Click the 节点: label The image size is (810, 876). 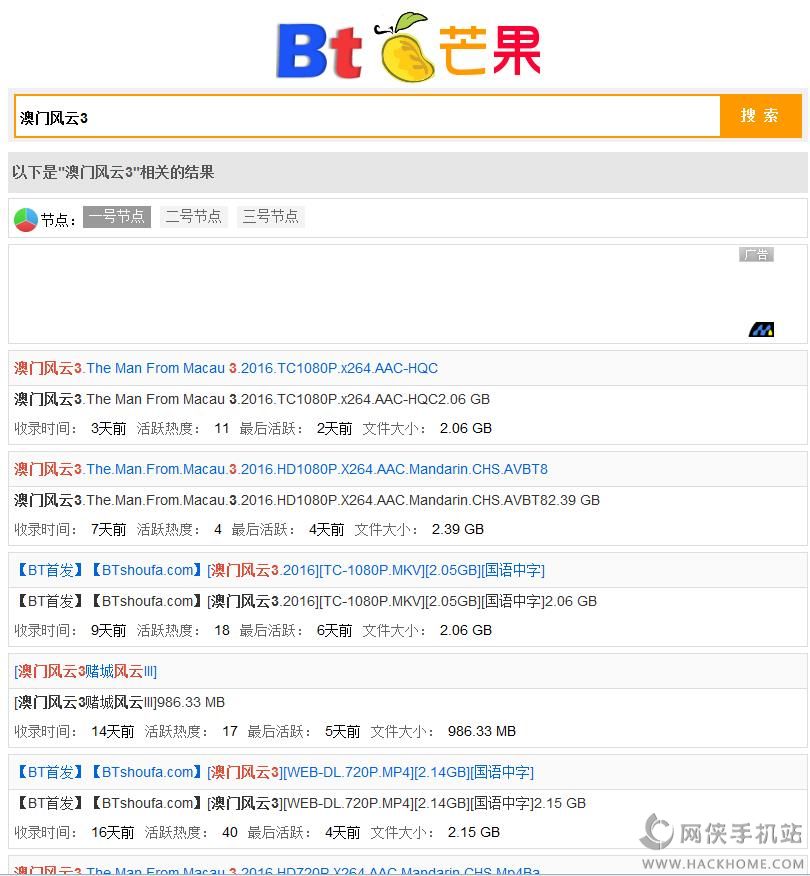point(58,220)
